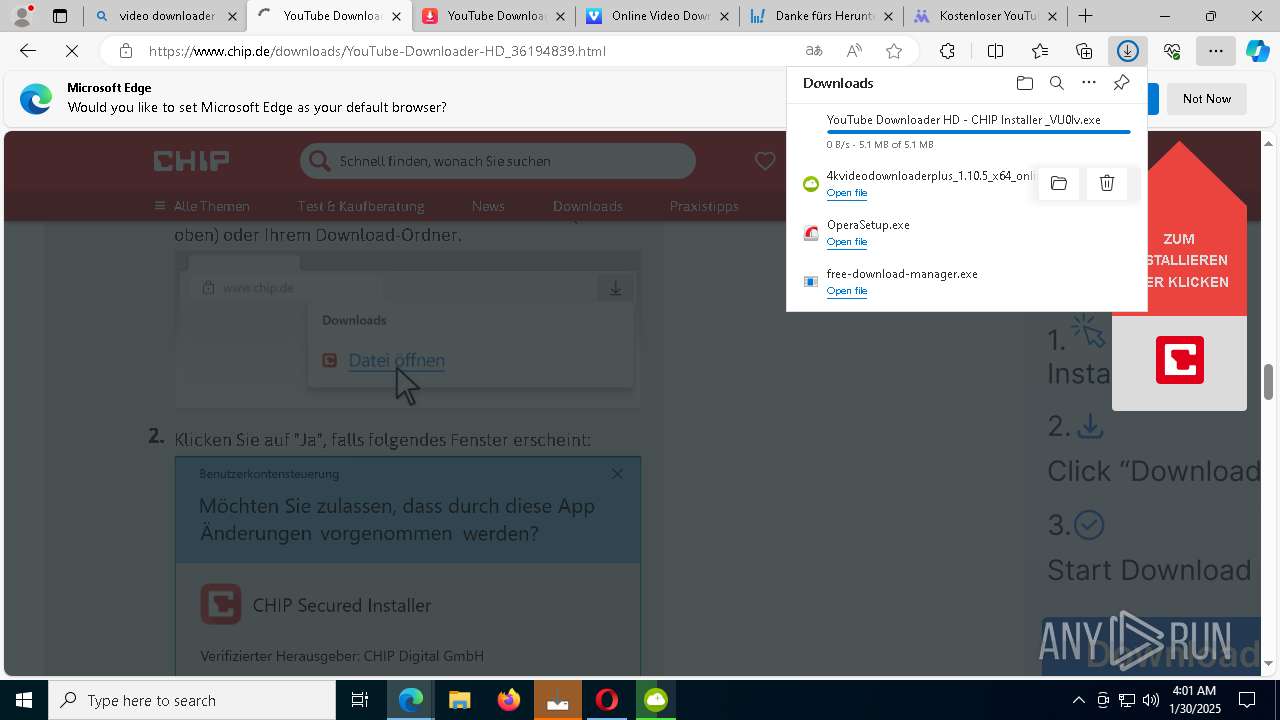Delete the 4kvideodownloaderplus download entry
This screenshot has width=1280, height=720.
pos(1107,183)
